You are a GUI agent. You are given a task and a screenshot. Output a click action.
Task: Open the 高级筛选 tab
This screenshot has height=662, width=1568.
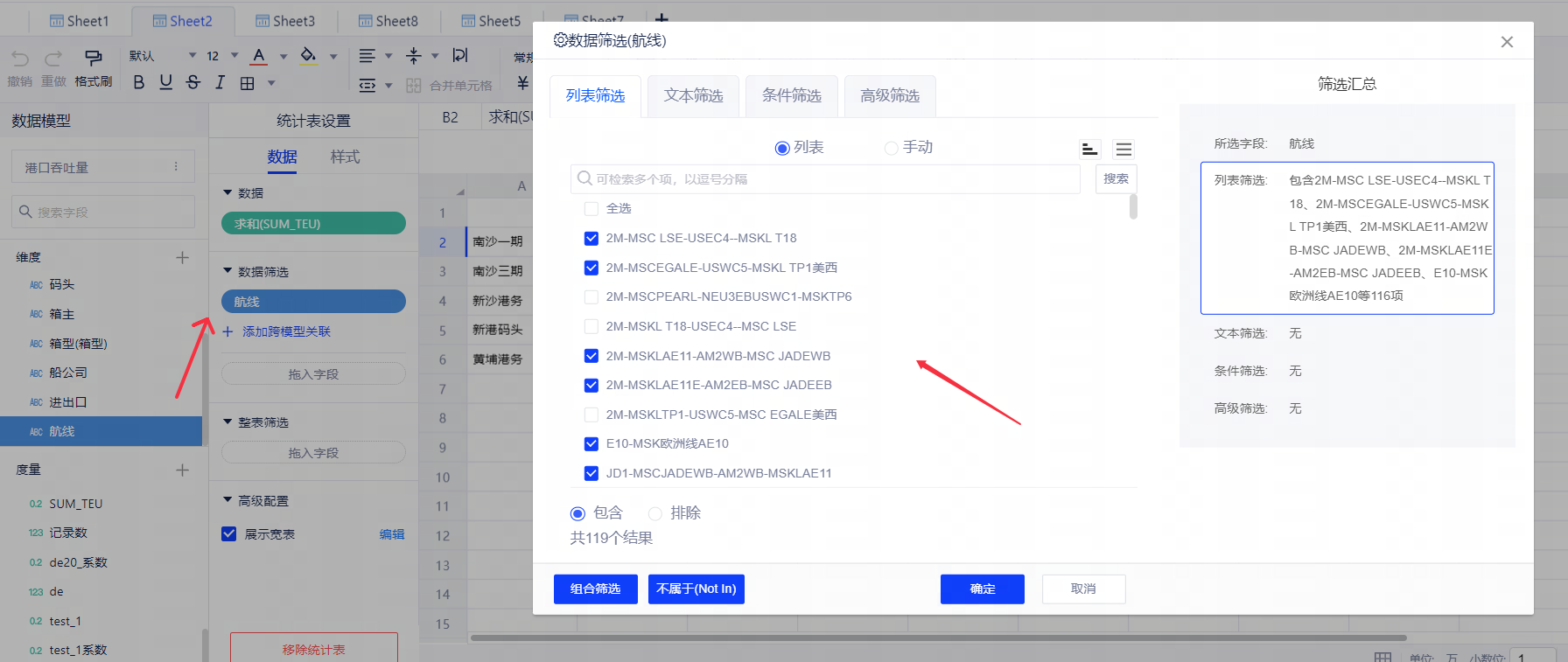coord(889,95)
